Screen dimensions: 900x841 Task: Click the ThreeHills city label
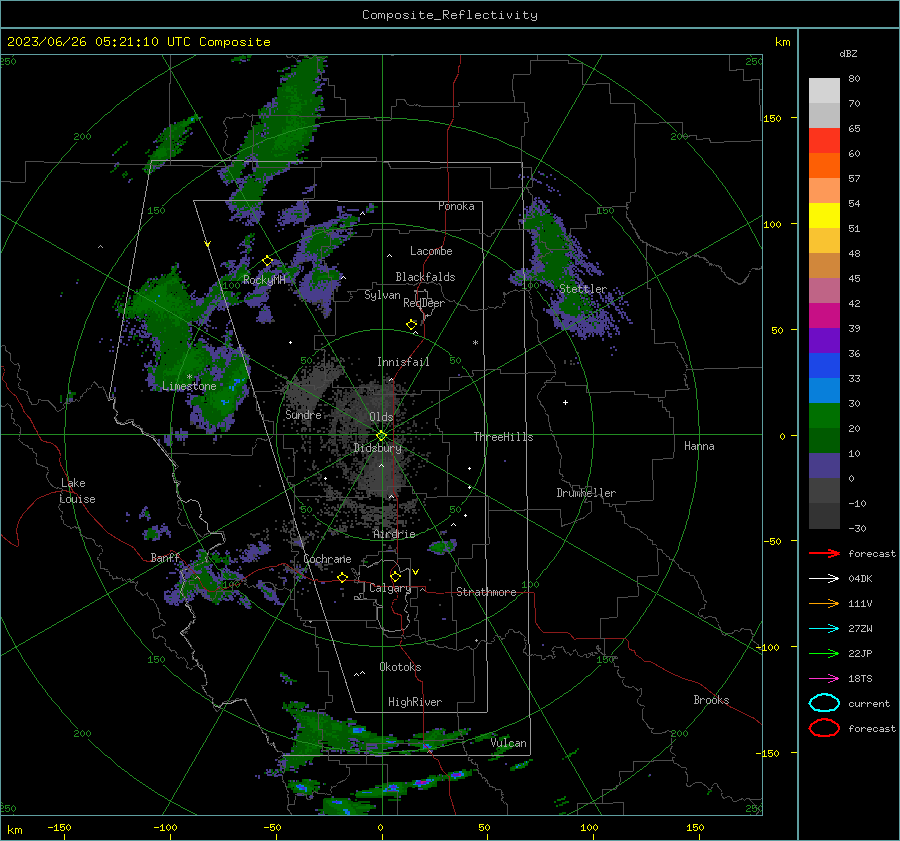(503, 437)
